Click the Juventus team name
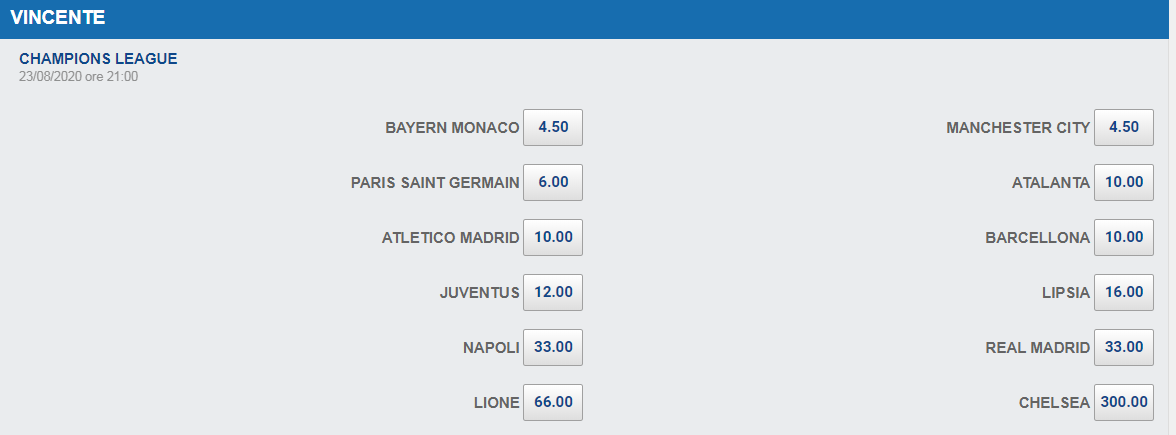 479,292
